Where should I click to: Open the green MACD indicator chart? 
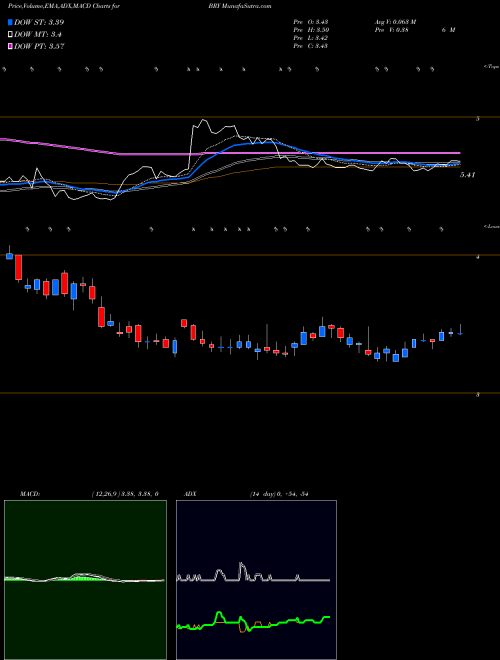point(85,580)
